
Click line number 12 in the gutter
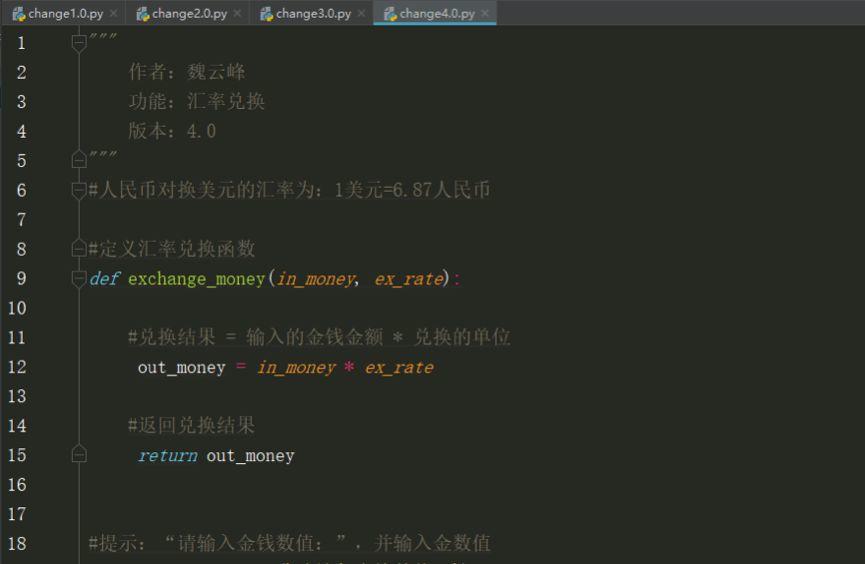tap(17, 366)
